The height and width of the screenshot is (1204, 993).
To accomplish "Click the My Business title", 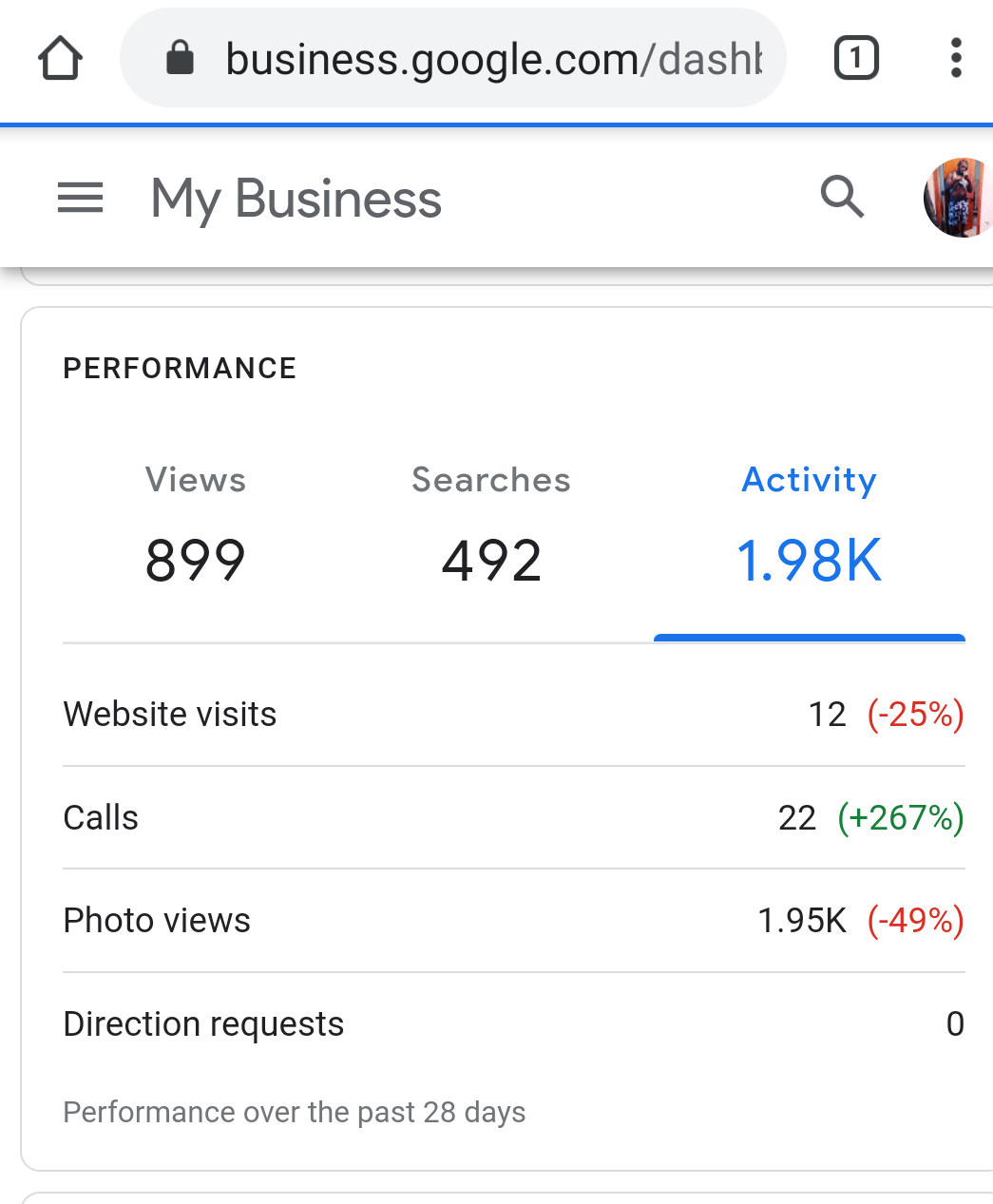I will [296, 200].
